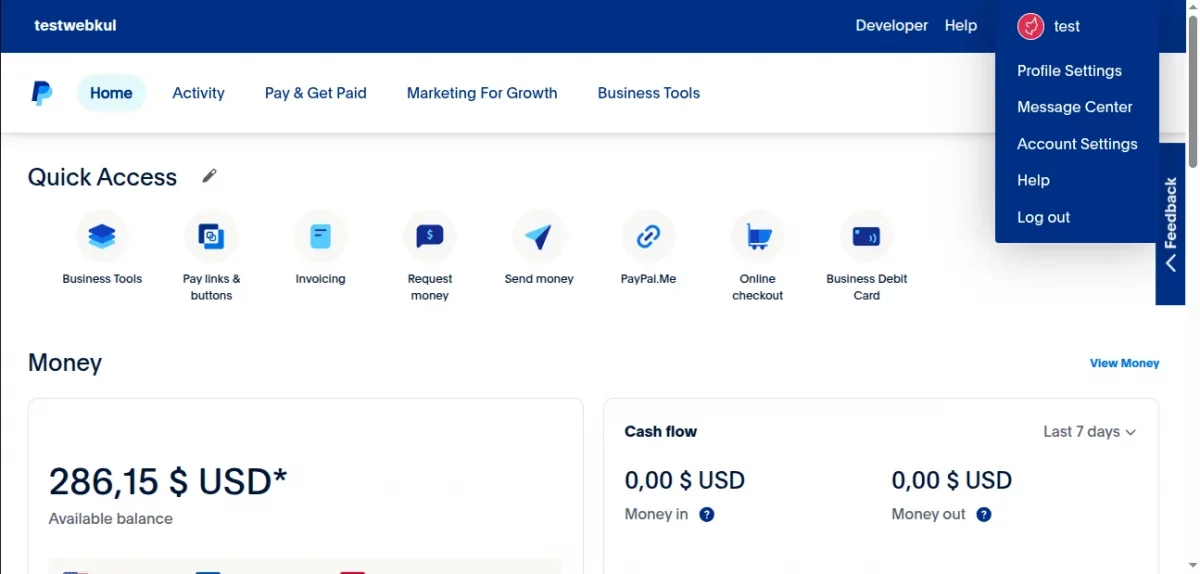Choose Account Settings from user menu

pyautogui.click(x=1077, y=144)
